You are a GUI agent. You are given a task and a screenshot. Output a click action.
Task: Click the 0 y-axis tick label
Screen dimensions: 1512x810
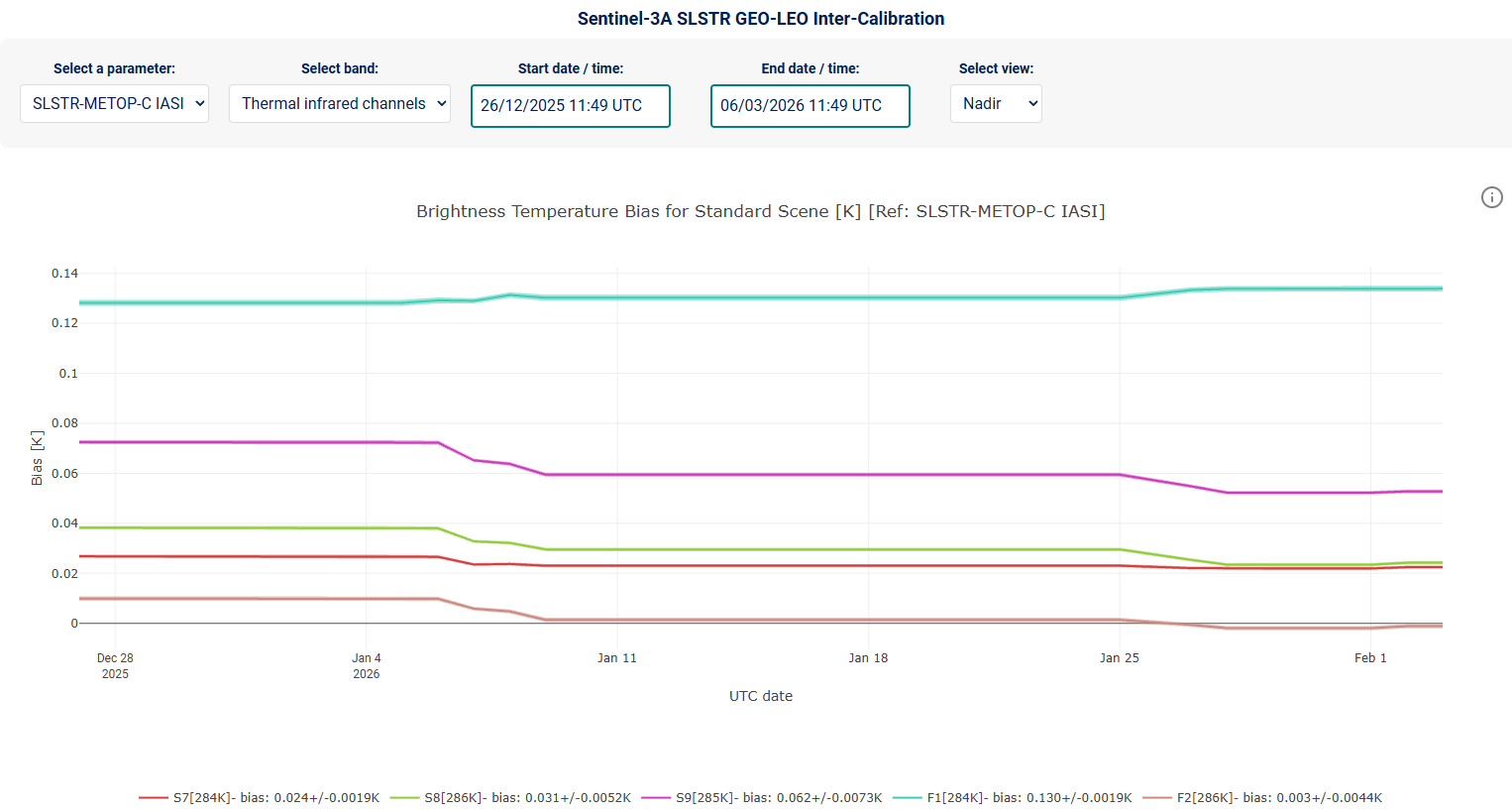pos(74,624)
